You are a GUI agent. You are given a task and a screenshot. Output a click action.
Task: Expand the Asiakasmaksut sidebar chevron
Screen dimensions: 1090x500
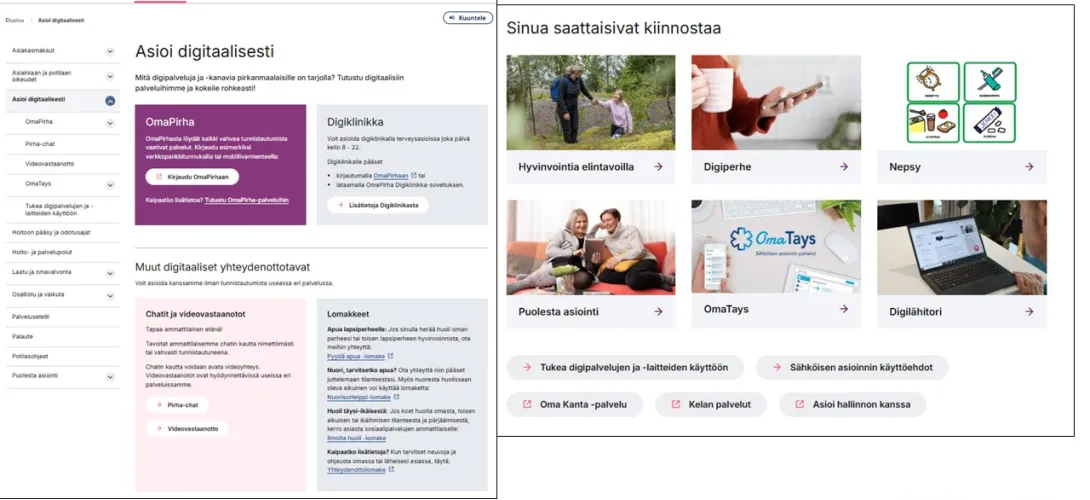(110, 51)
